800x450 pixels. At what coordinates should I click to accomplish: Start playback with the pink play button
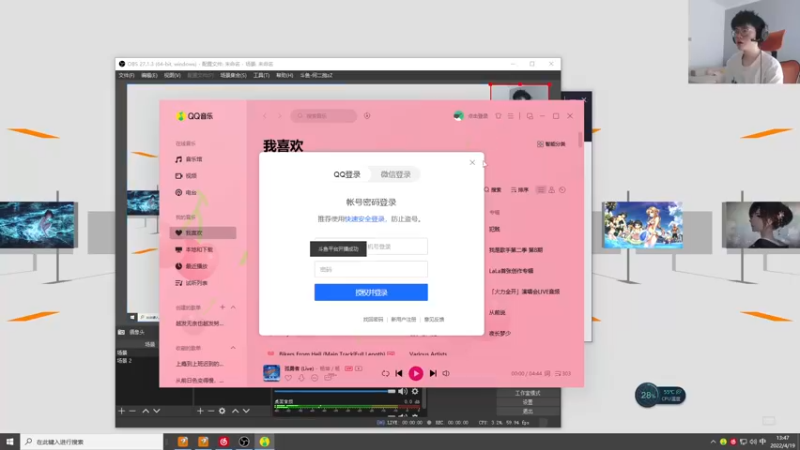416,373
